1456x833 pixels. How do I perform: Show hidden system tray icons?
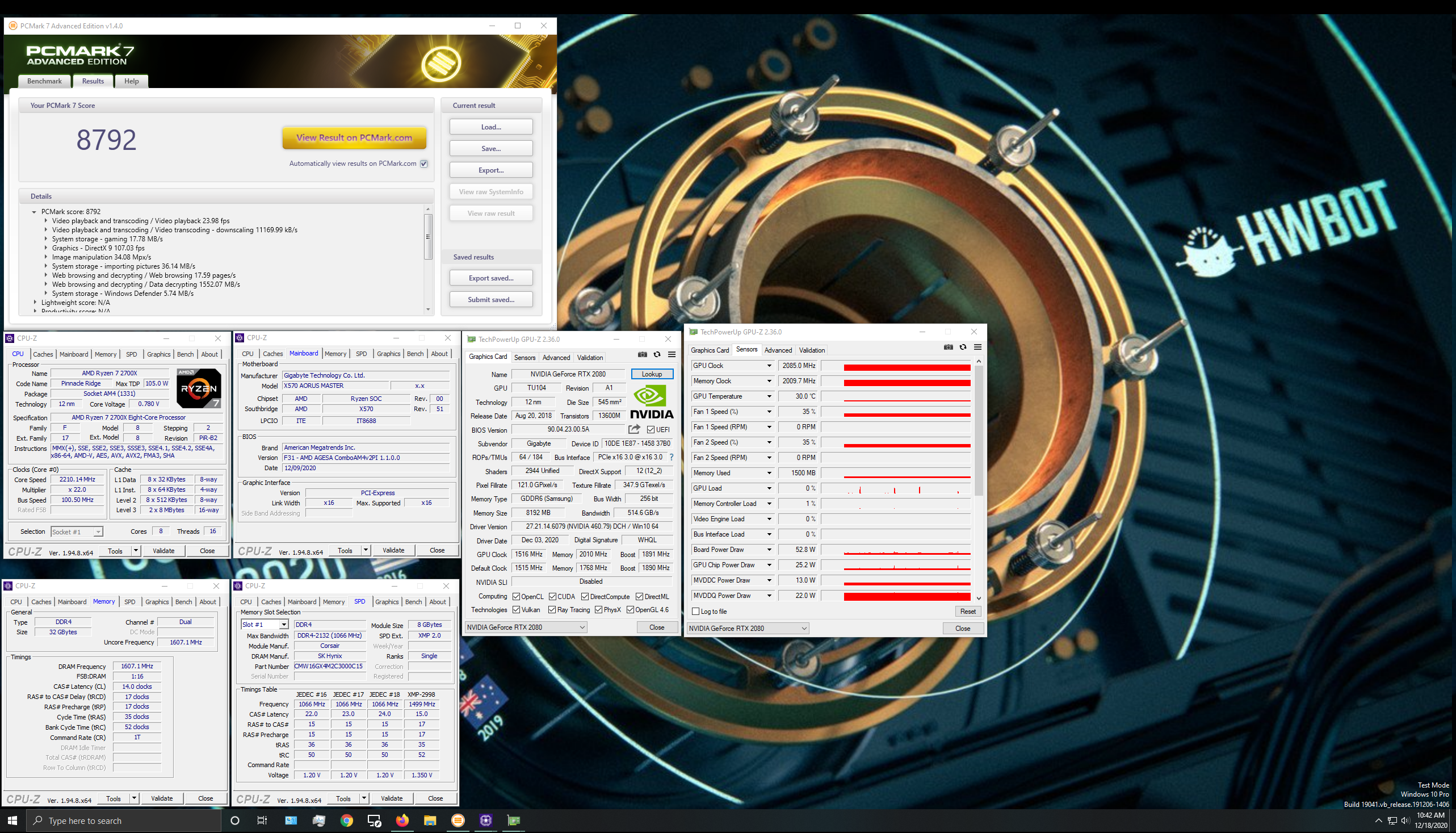point(1378,821)
